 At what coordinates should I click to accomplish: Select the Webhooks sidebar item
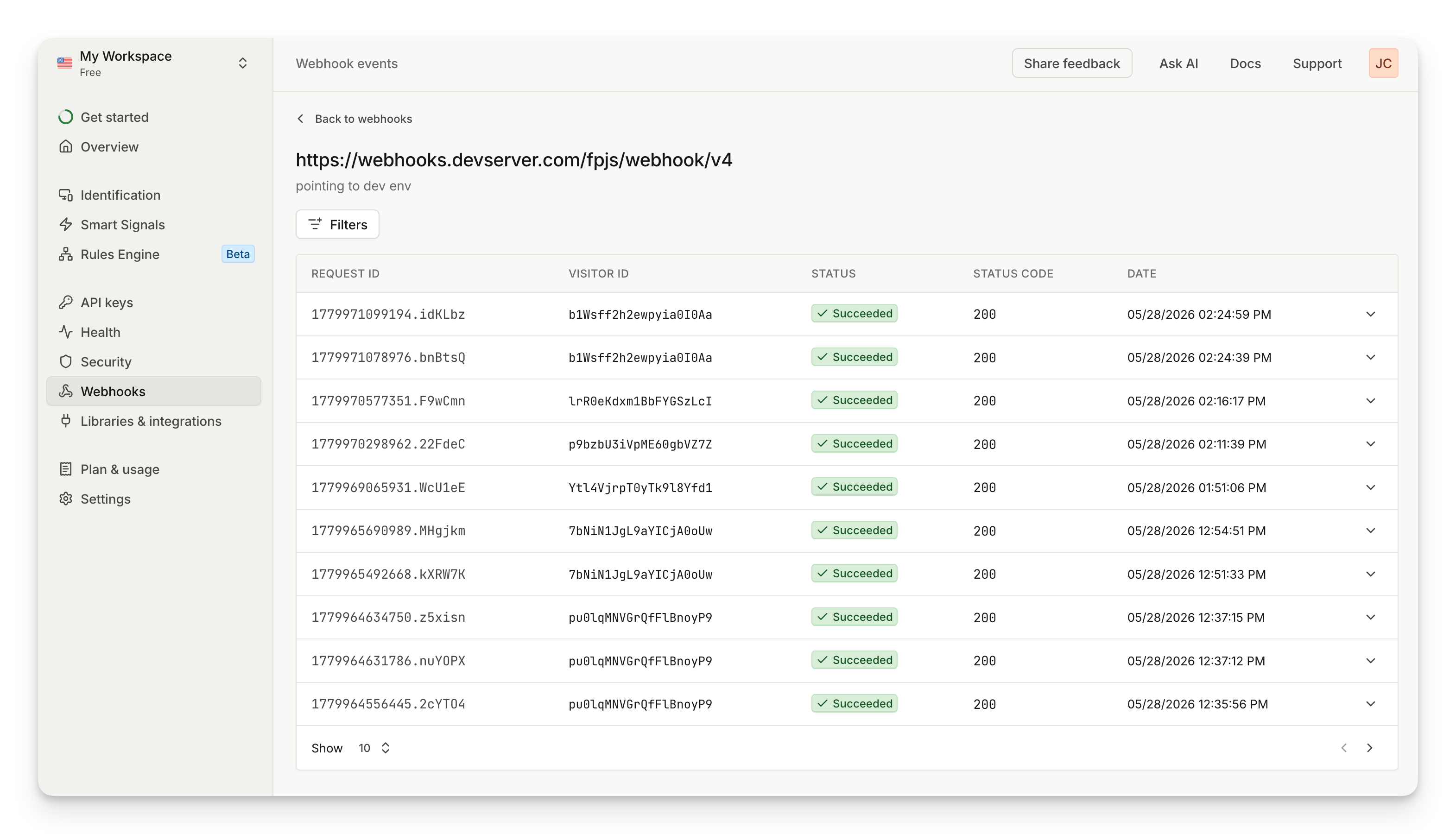pyautogui.click(x=153, y=391)
